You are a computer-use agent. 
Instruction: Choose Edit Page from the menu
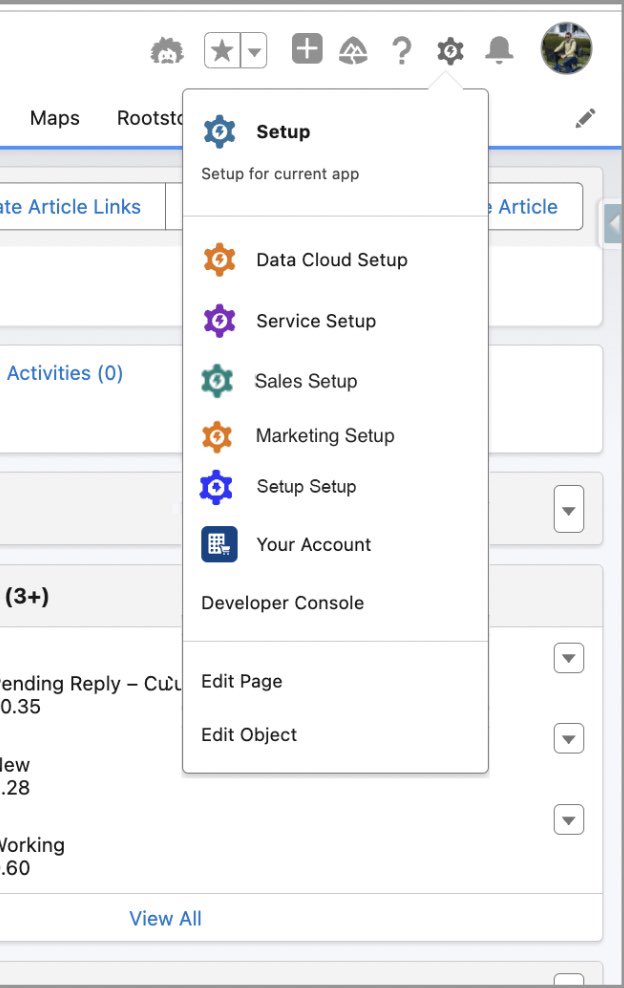click(x=241, y=681)
